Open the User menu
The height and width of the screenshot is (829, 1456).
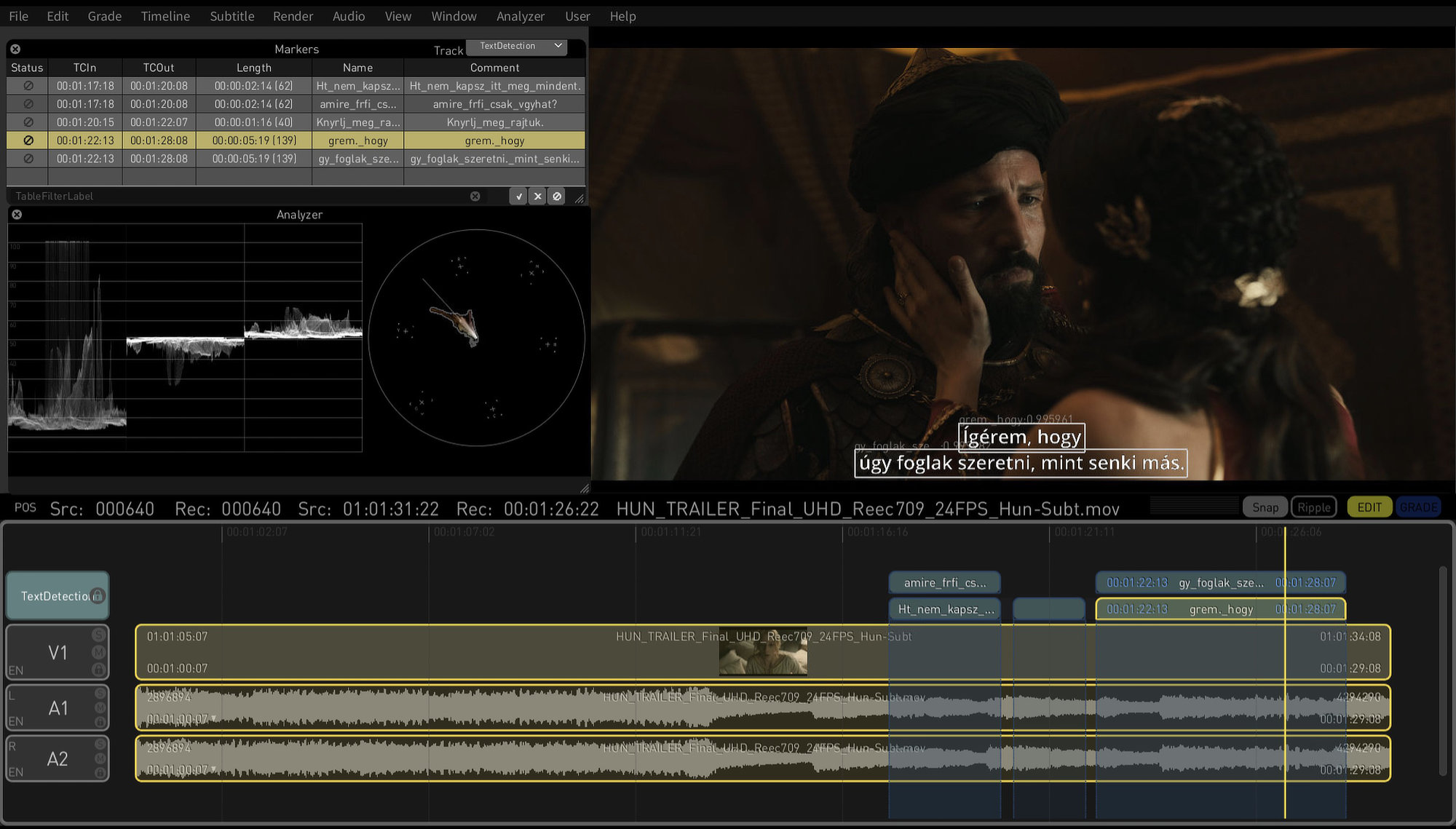577,16
